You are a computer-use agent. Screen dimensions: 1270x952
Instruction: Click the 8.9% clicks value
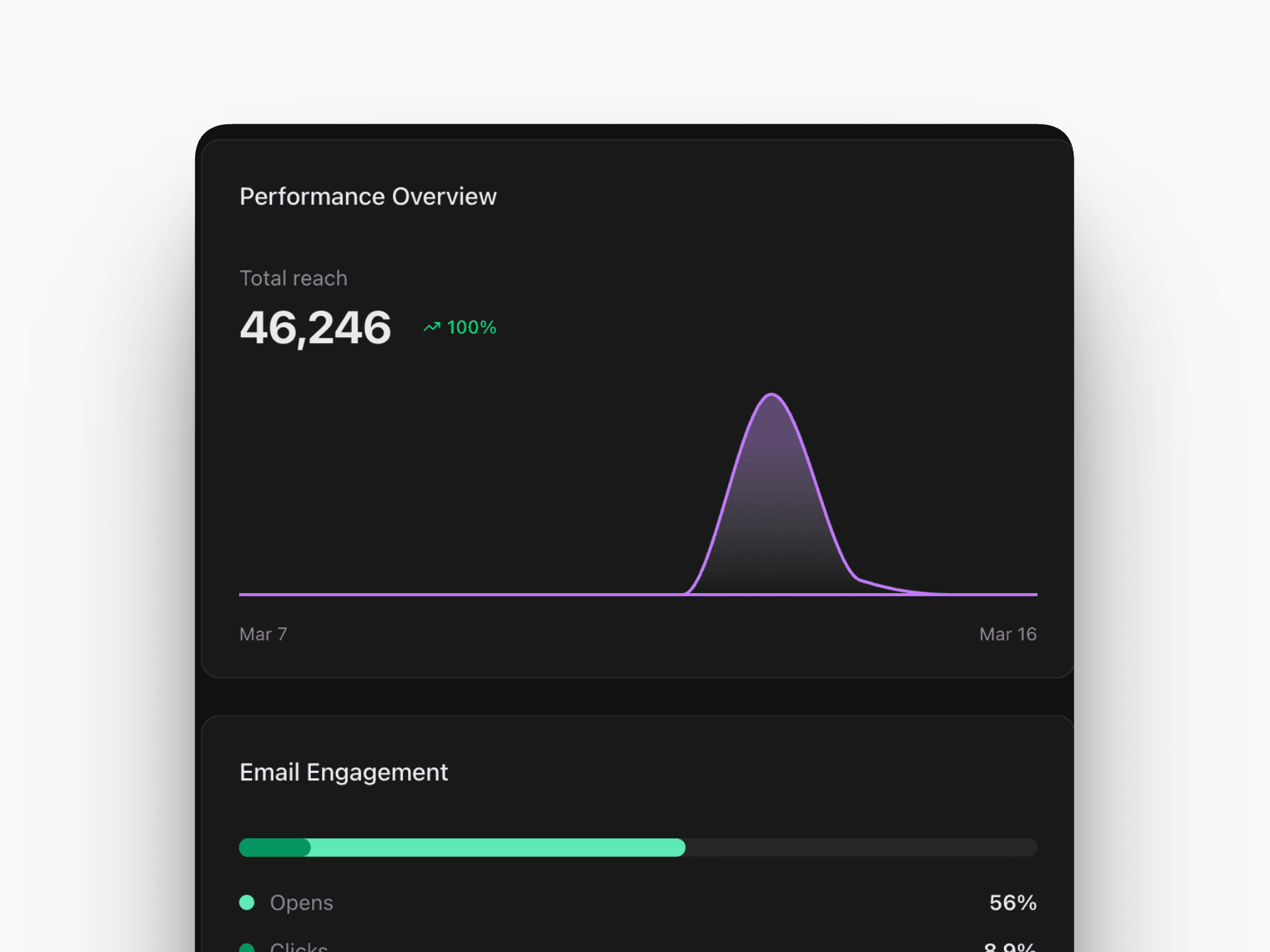(x=1010, y=948)
